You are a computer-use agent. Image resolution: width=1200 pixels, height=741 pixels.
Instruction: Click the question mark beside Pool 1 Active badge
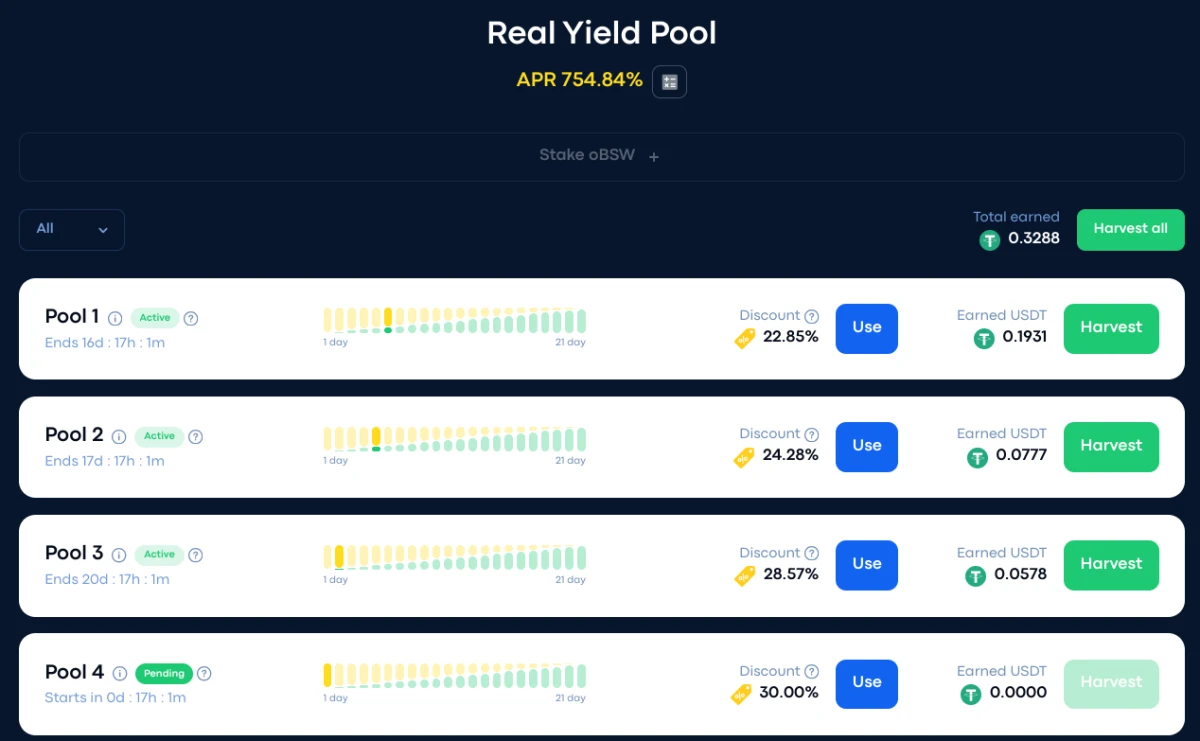click(191, 318)
